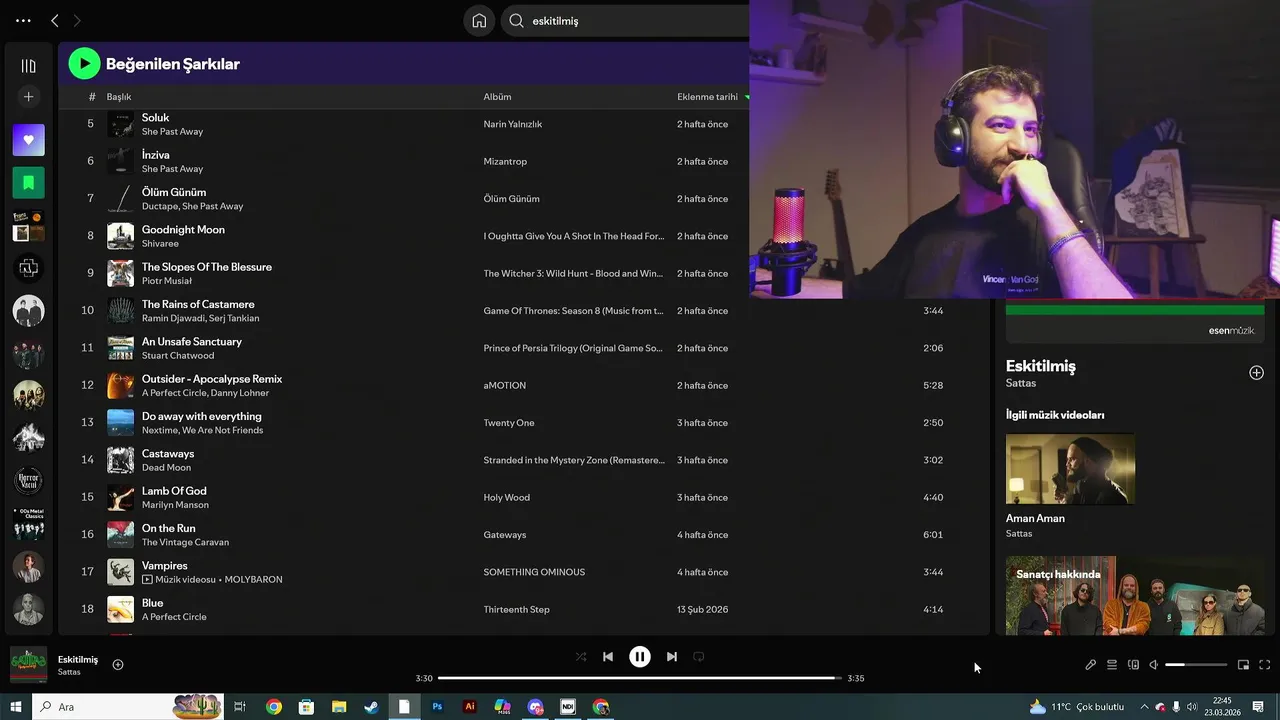Click the plus icon to create playlist
This screenshot has height=720, width=1280.
click(28, 97)
